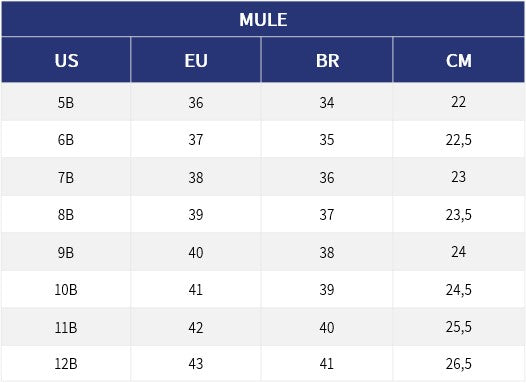Click the 22,5 CM cell
This screenshot has width=526, height=383.
click(459, 140)
